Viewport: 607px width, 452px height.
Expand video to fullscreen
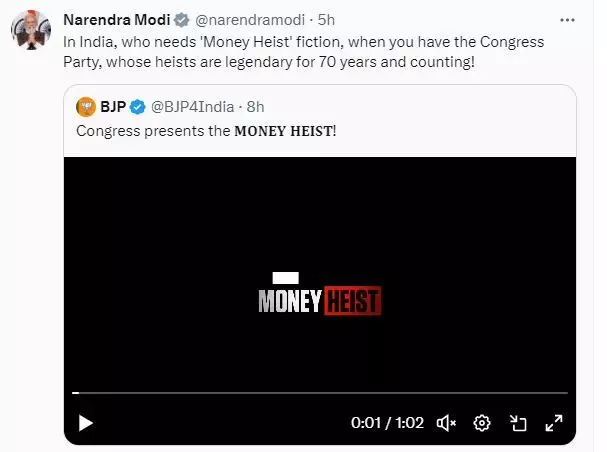pos(551,423)
